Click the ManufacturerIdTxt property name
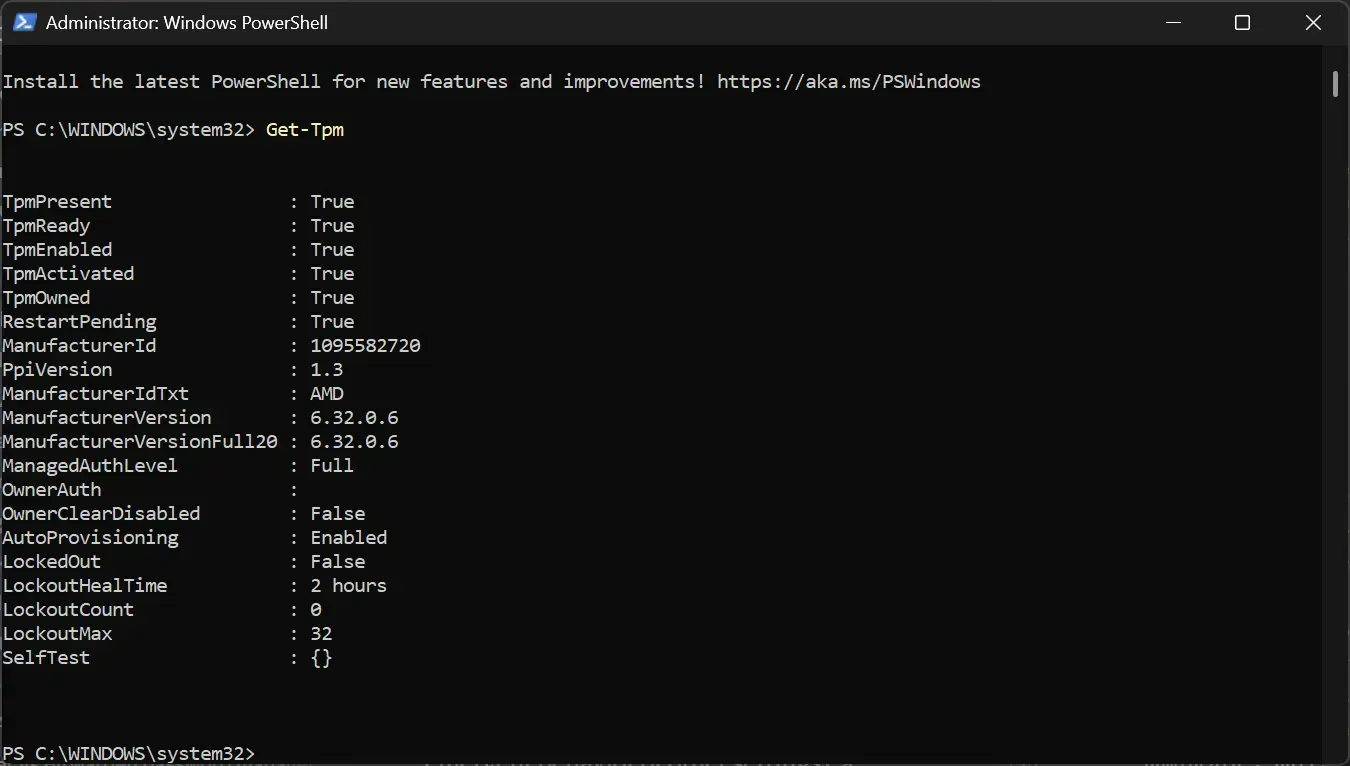Viewport: 1350px width, 766px height. tap(95, 394)
